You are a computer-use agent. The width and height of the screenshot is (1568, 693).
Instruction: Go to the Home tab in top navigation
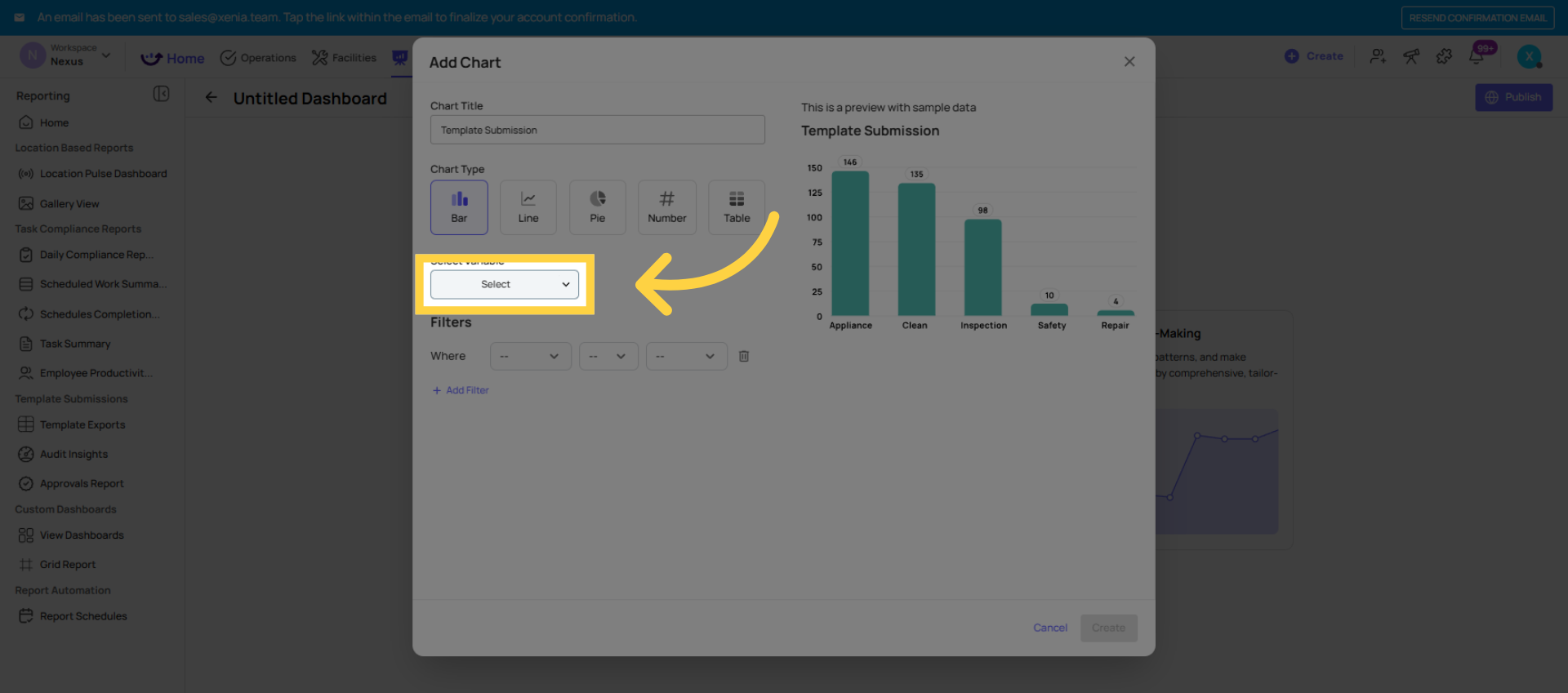pos(172,59)
